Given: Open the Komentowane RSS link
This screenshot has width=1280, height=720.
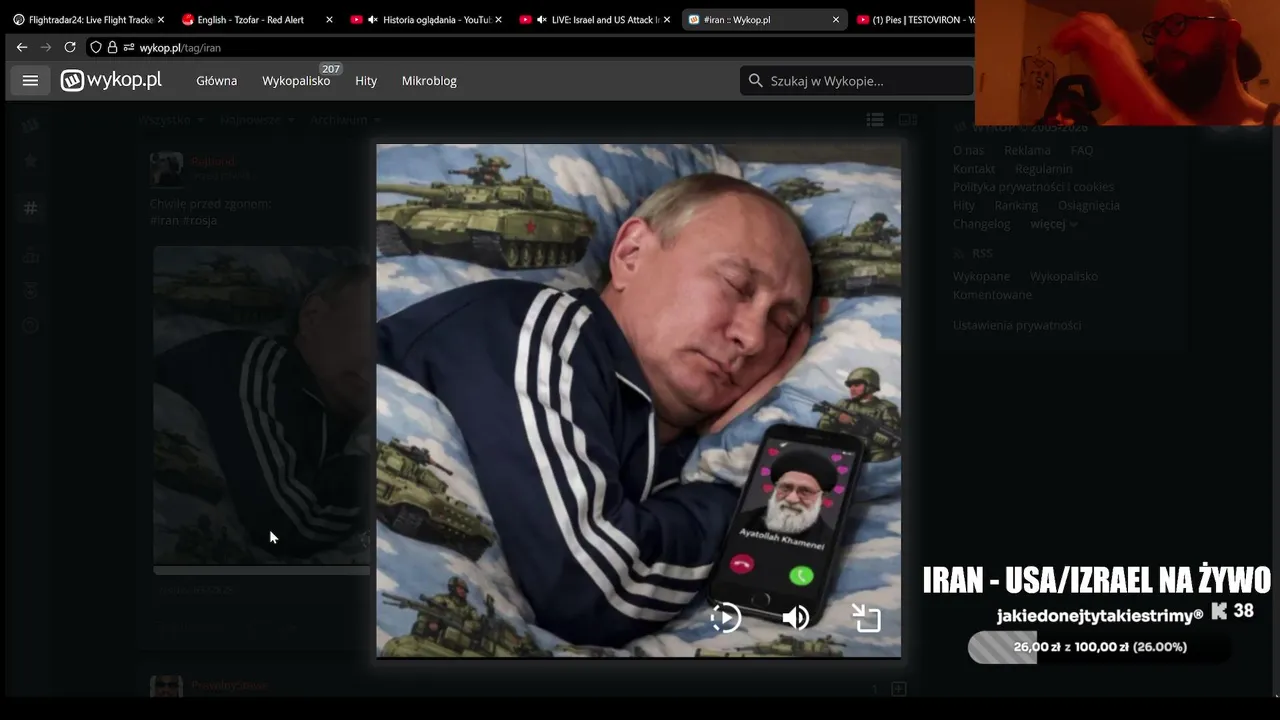Looking at the screenshot, I should coord(992,295).
